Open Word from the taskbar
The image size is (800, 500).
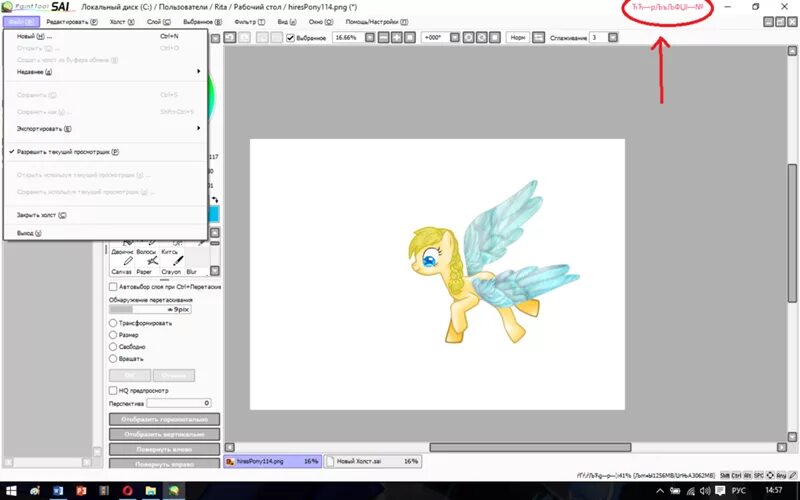(58, 491)
